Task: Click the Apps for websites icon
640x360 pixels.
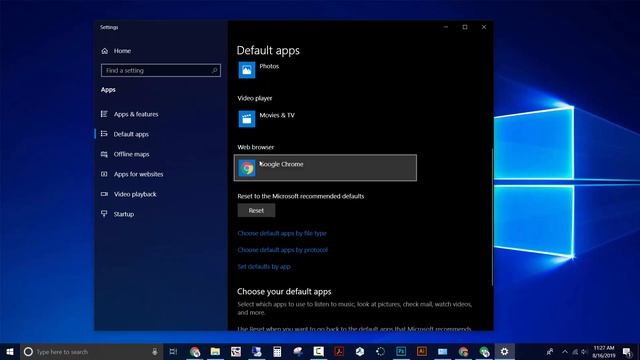Action: pyautogui.click(x=104, y=174)
